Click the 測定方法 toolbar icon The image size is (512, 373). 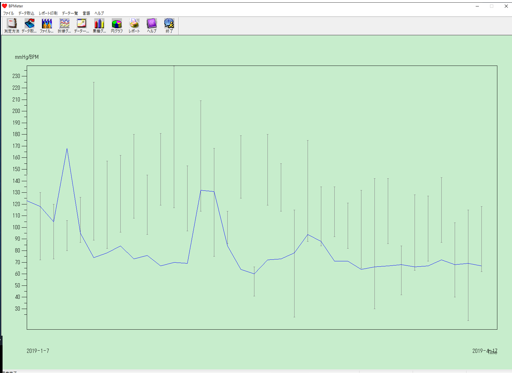coord(12,25)
